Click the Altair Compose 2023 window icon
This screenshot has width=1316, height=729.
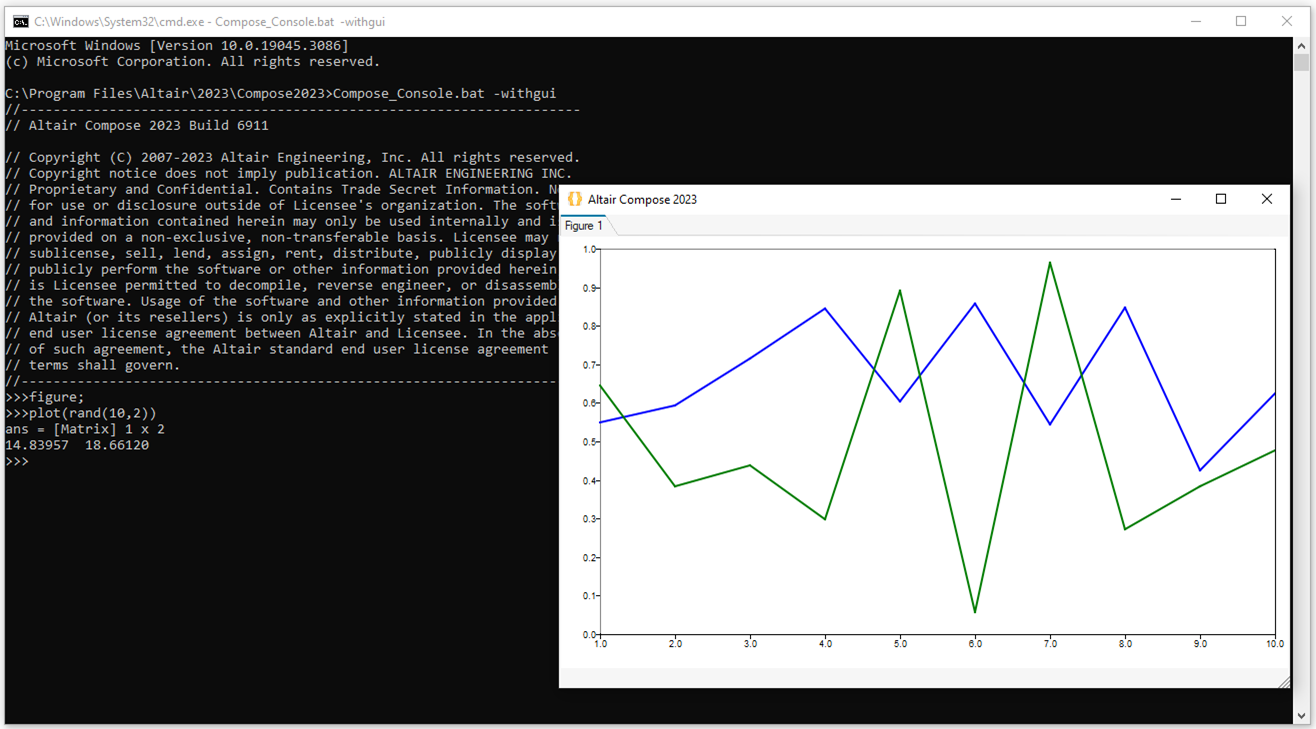pyautogui.click(x=574, y=199)
